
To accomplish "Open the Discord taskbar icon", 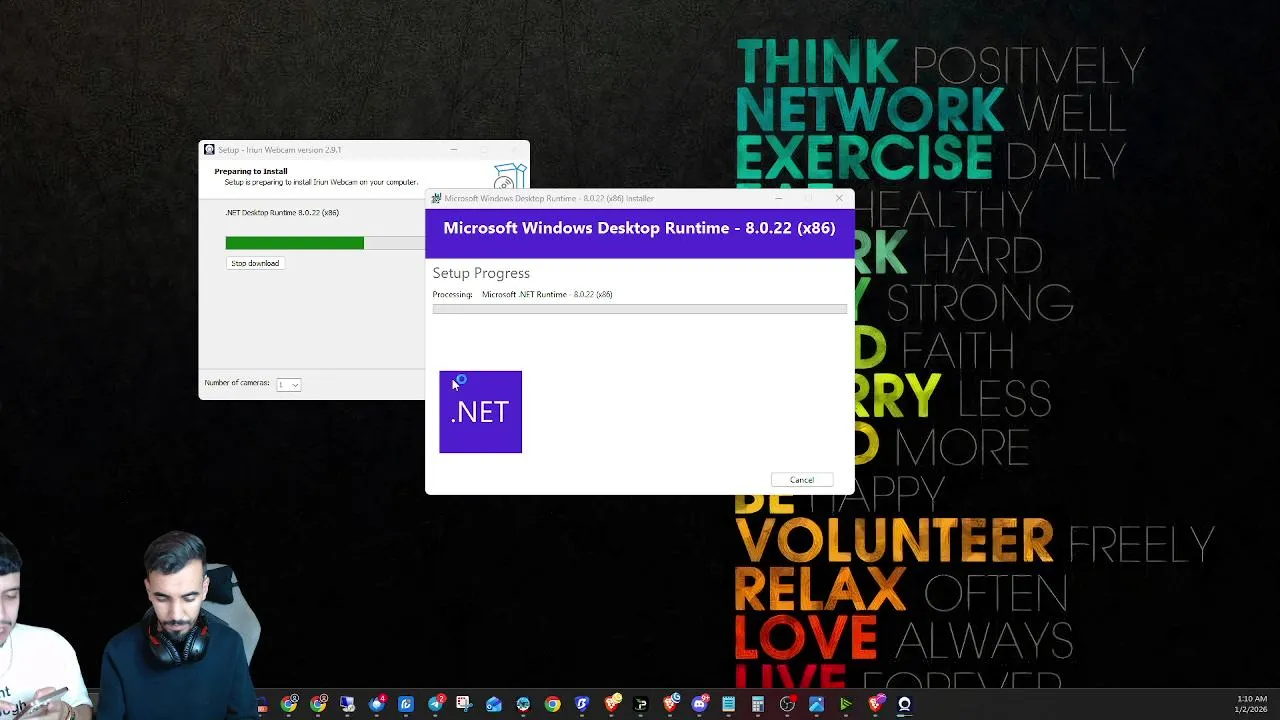I will [x=700, y=704].
